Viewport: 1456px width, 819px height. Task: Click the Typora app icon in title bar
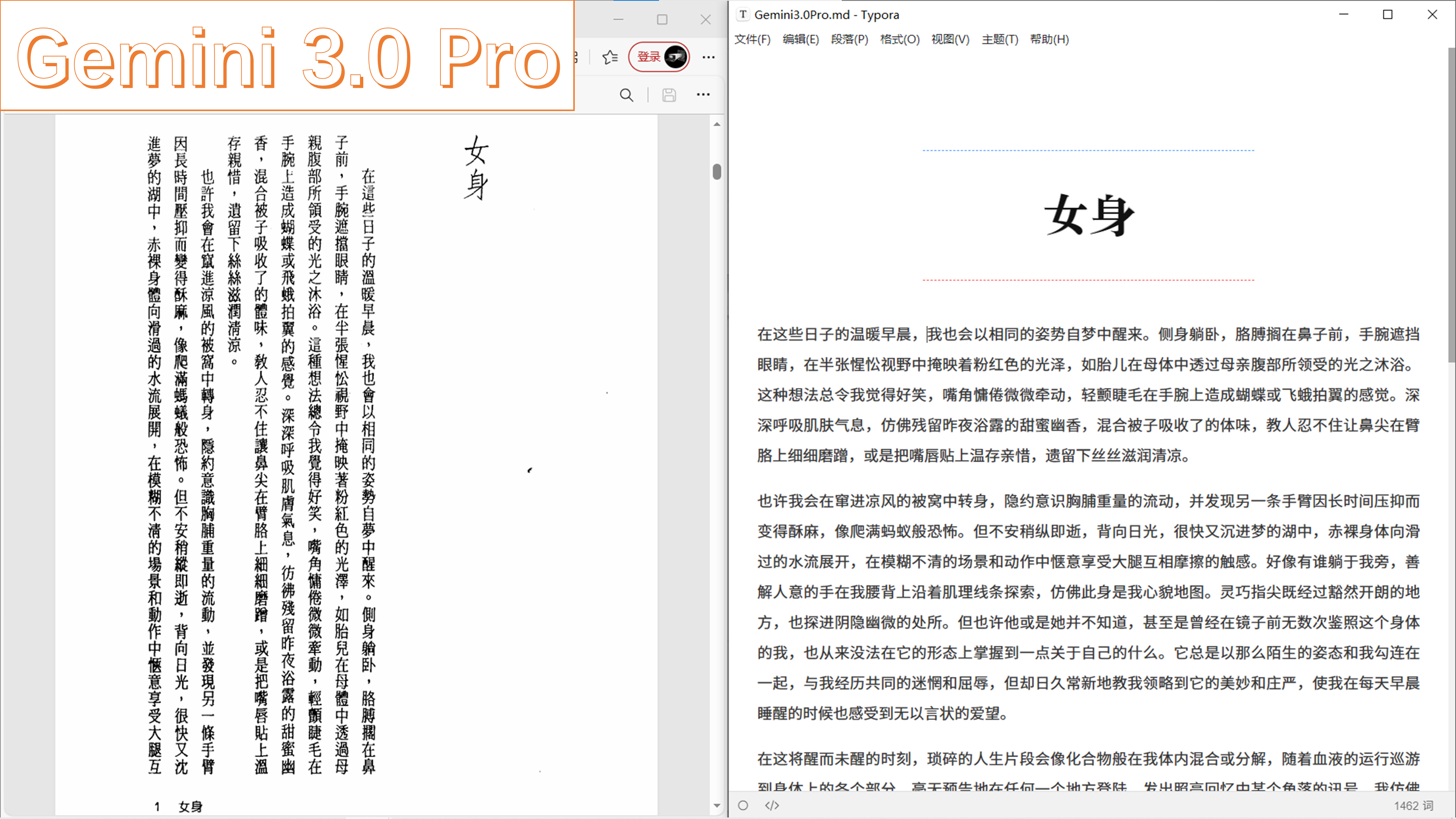click(743, 15)
